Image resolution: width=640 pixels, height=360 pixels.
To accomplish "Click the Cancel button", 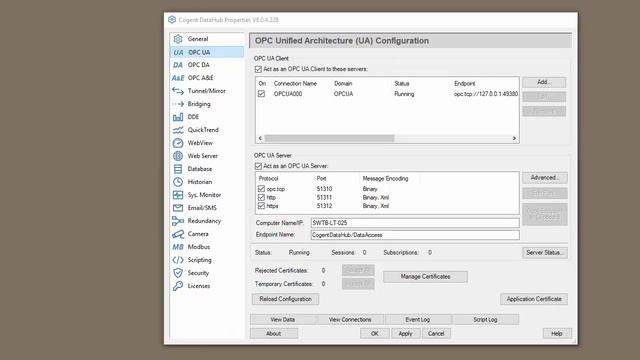I will click(x=436, y=333).
